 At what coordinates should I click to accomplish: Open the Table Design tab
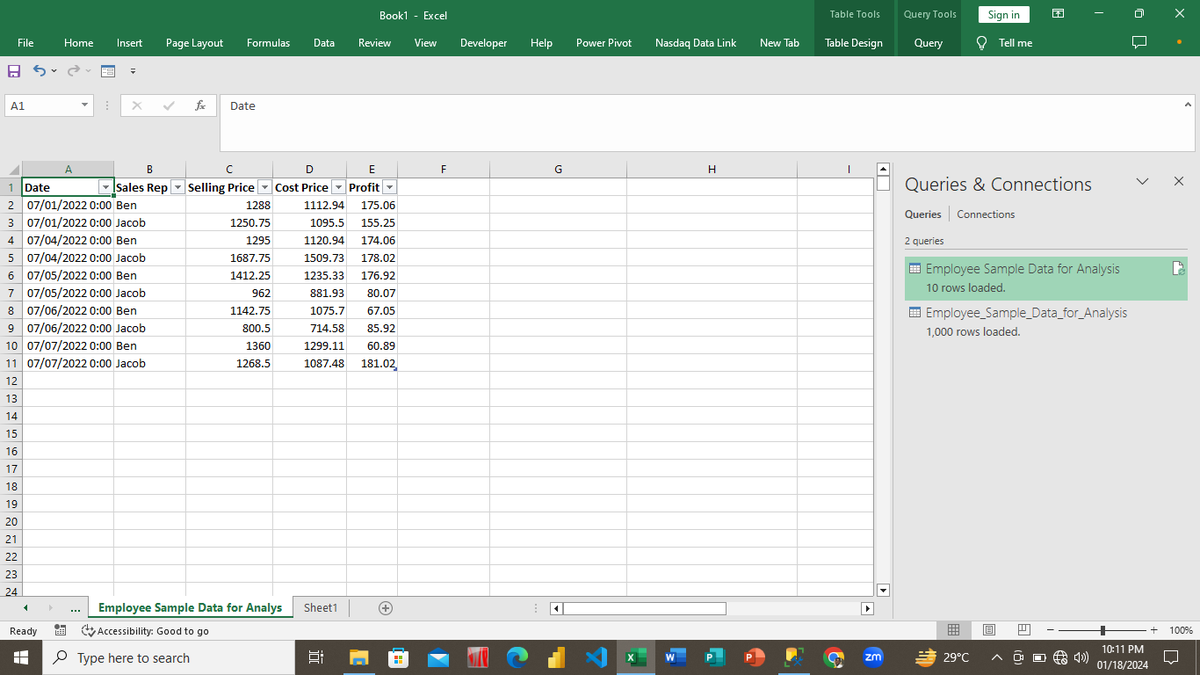coord(853,43)
